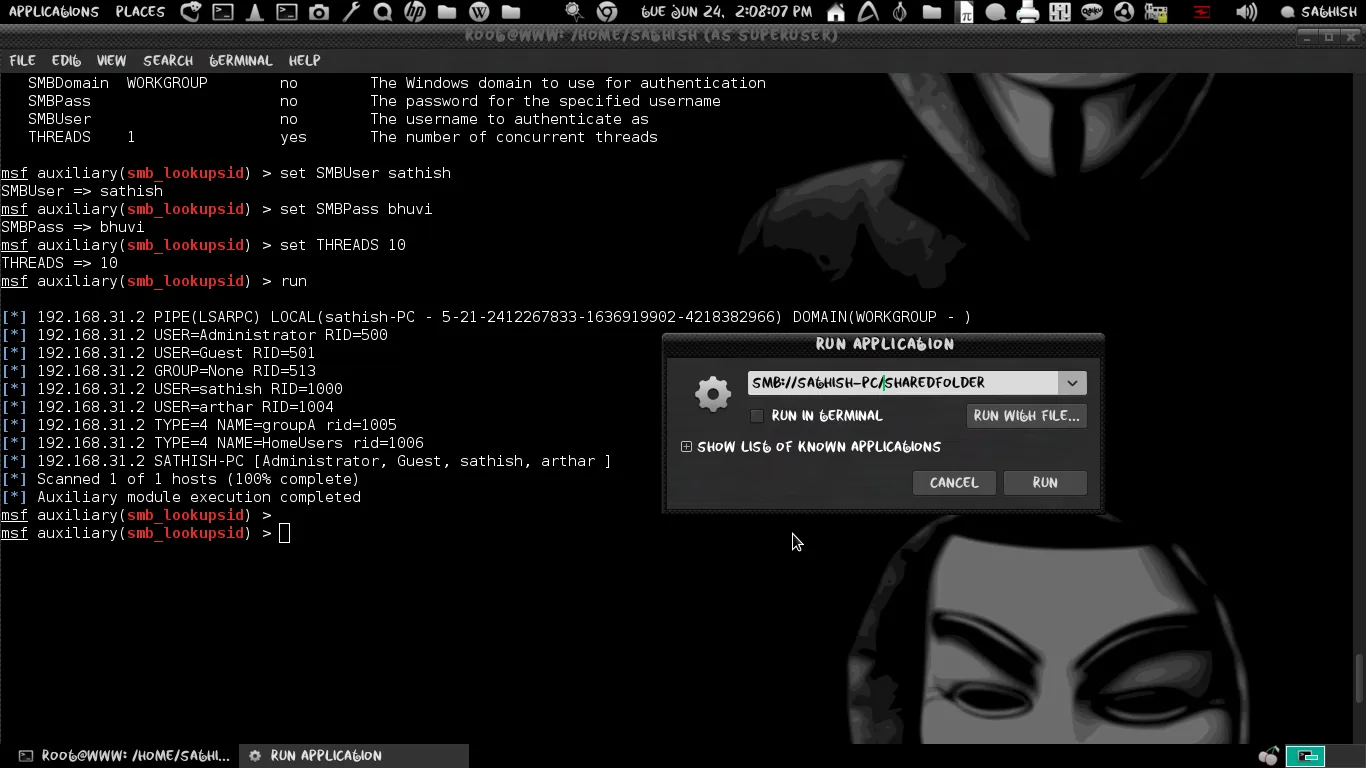Image resolution: width=1366 pixels, height=768 pixels.
Task: Click the snake-like icon next to Places
Action: click(190, 12)
